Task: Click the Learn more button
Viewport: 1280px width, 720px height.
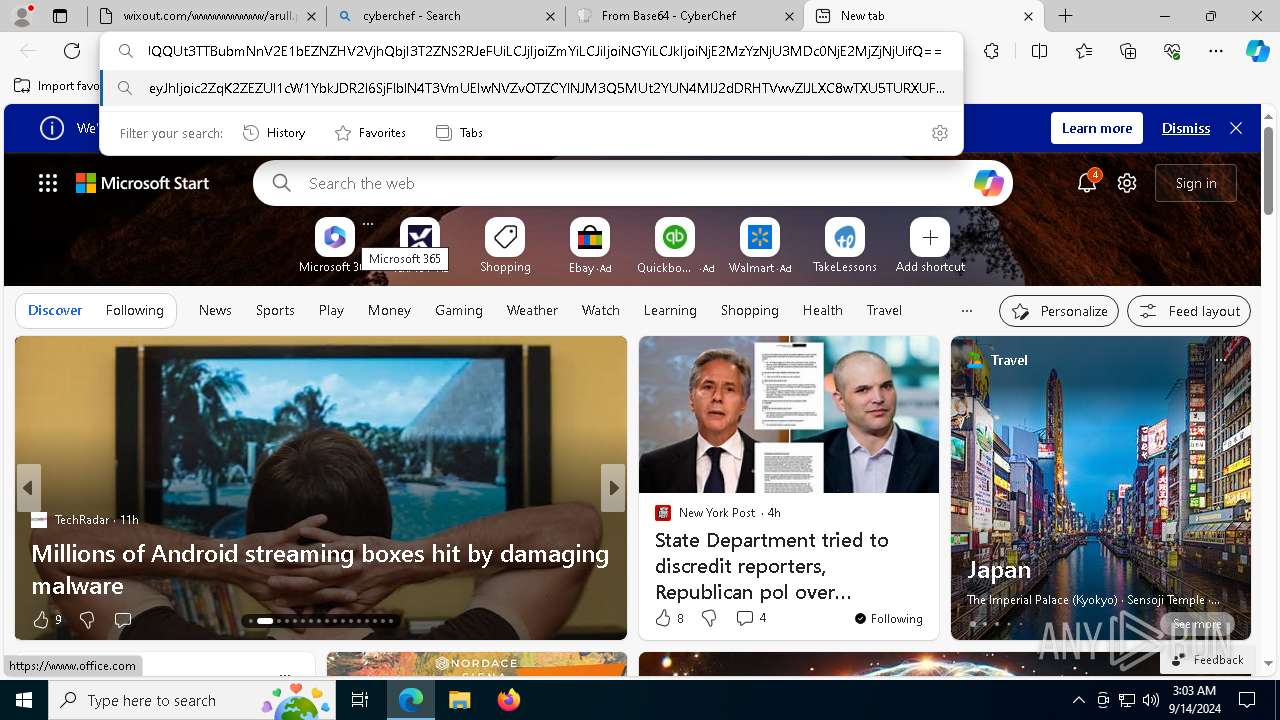Action: click(1097, 128)
